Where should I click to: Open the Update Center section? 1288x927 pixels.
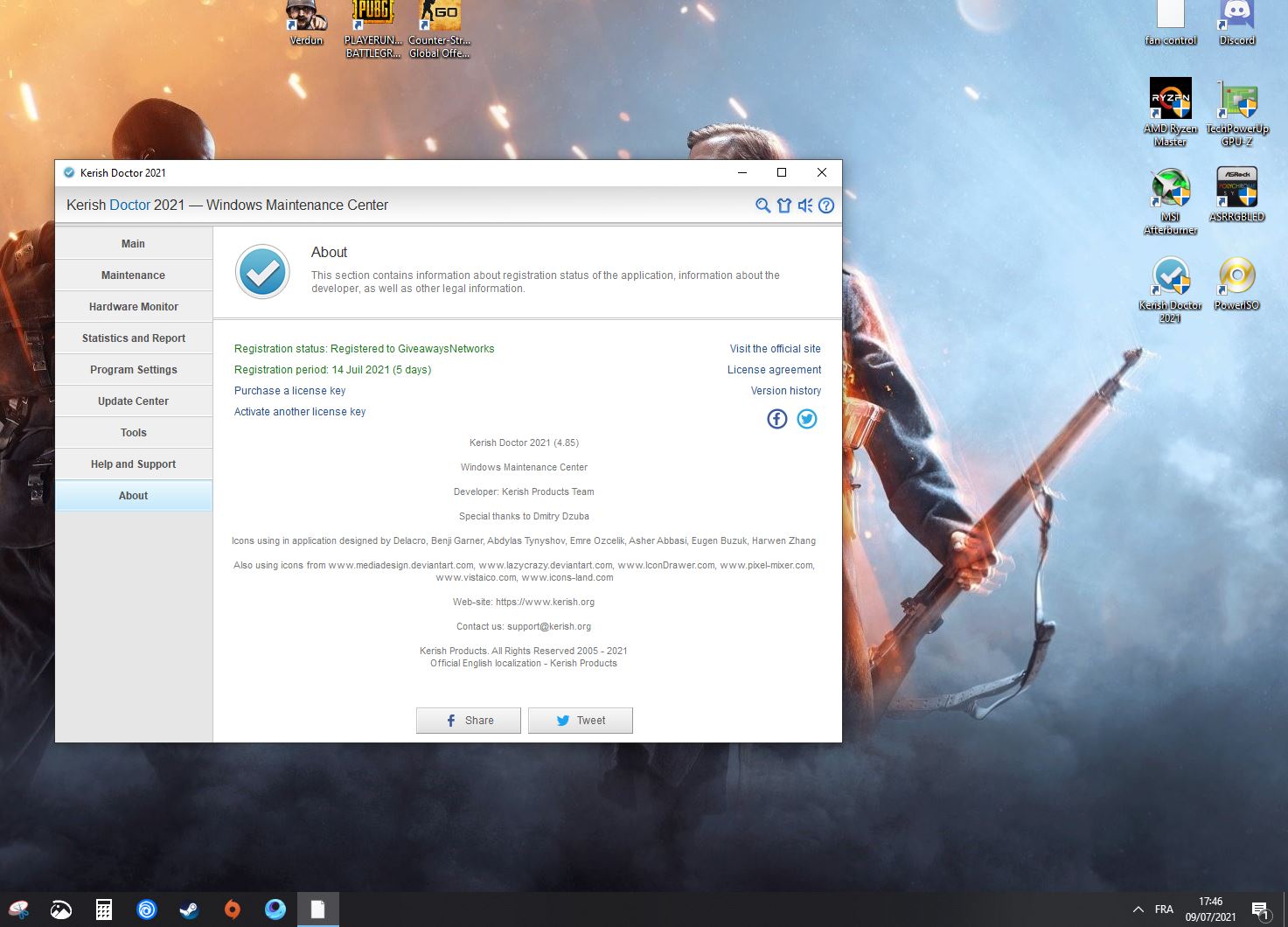(134, 401)
